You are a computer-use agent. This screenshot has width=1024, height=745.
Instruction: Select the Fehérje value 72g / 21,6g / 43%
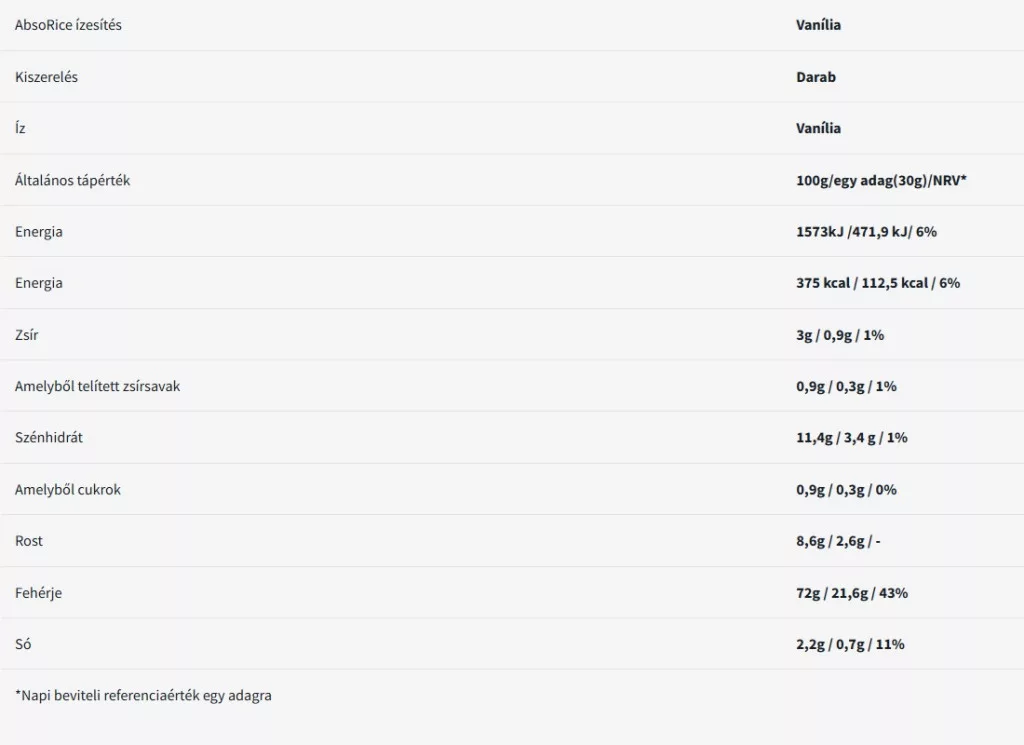[x=852, y=593]
